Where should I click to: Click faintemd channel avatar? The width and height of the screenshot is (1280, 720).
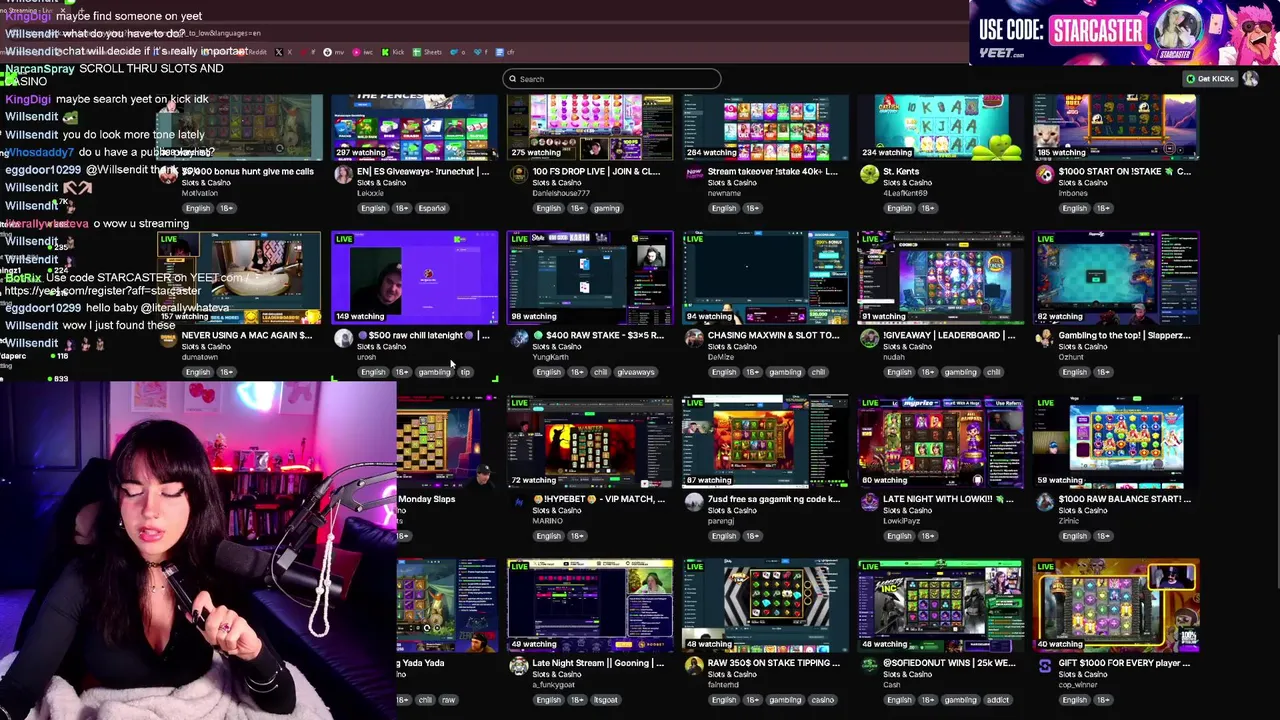click(x=694, y=667)
